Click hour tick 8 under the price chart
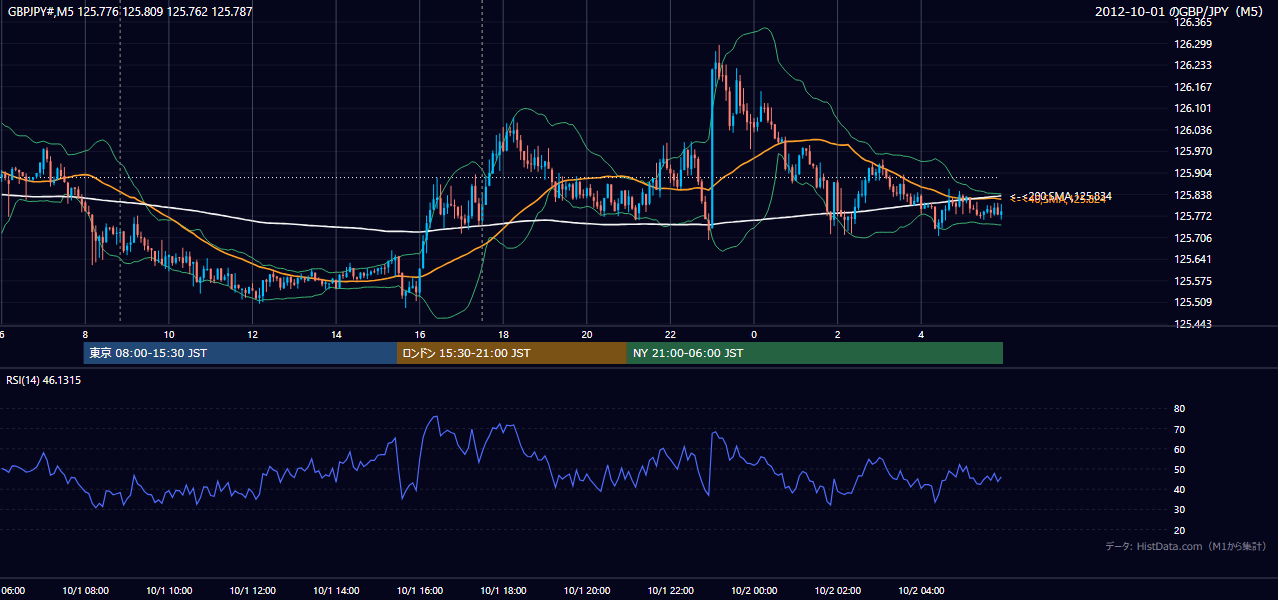Image resolution: width=1278 pixels, height=600 pixels. (x=85, y=335)
